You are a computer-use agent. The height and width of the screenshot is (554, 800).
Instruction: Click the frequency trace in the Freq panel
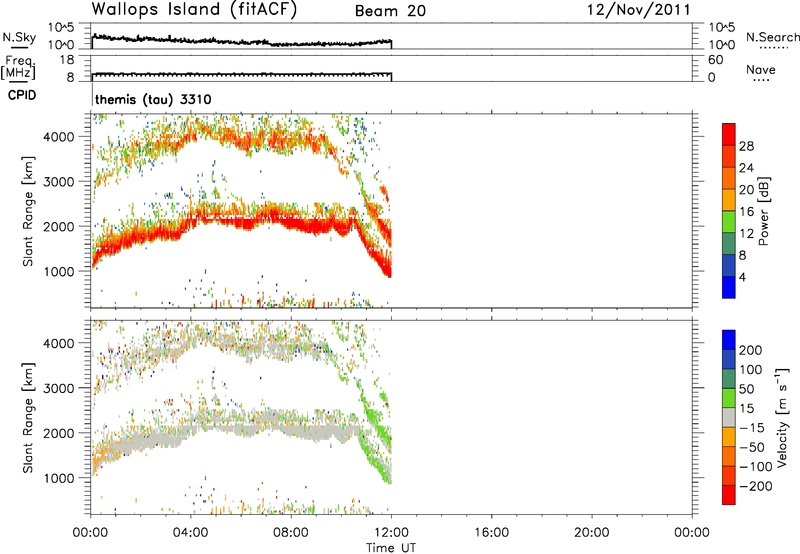coord(241,75)
